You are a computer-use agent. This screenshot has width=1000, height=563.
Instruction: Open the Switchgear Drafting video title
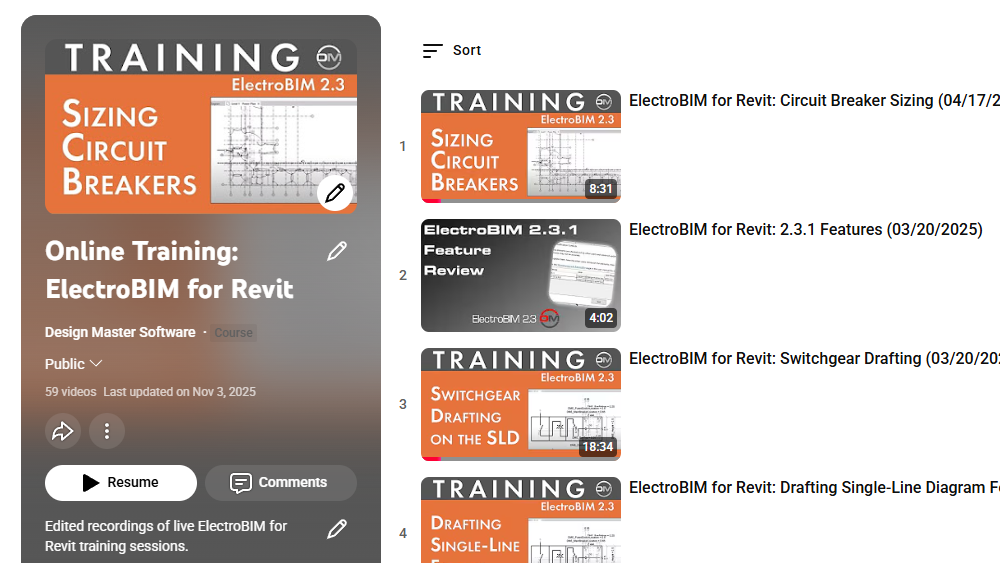814,358
